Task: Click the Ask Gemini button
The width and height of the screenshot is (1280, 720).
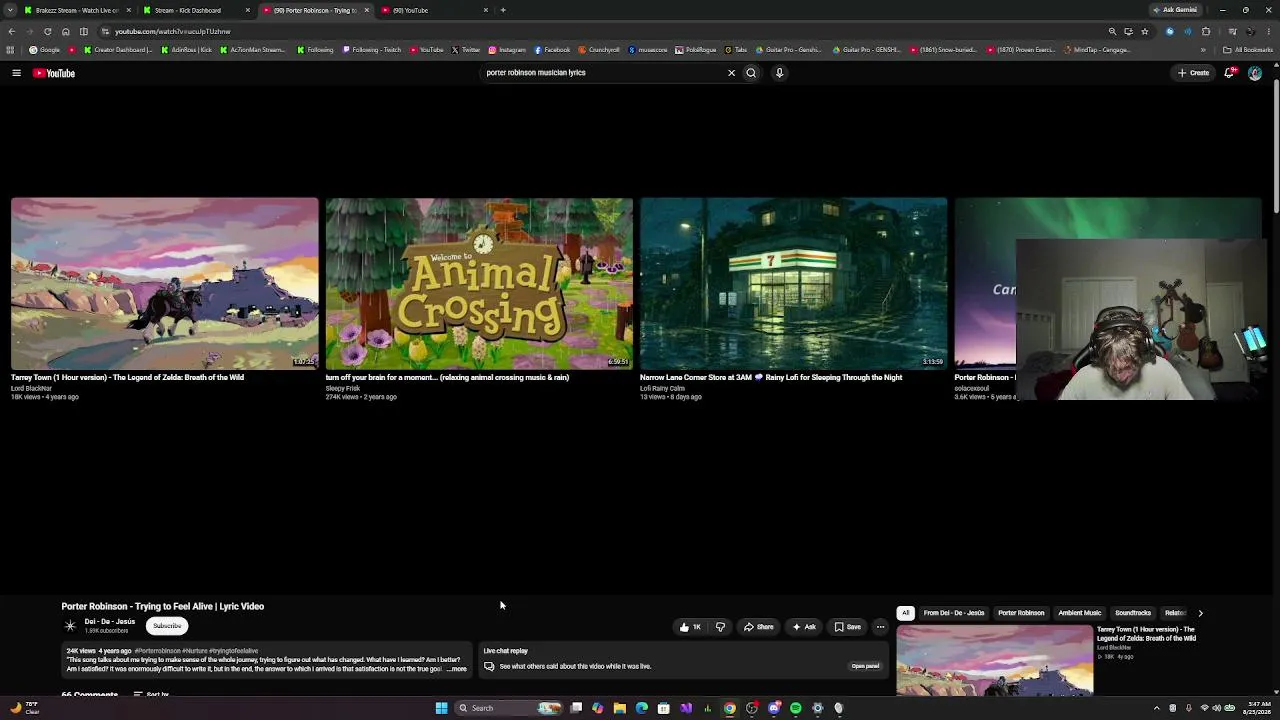Action: point(1175,10)
